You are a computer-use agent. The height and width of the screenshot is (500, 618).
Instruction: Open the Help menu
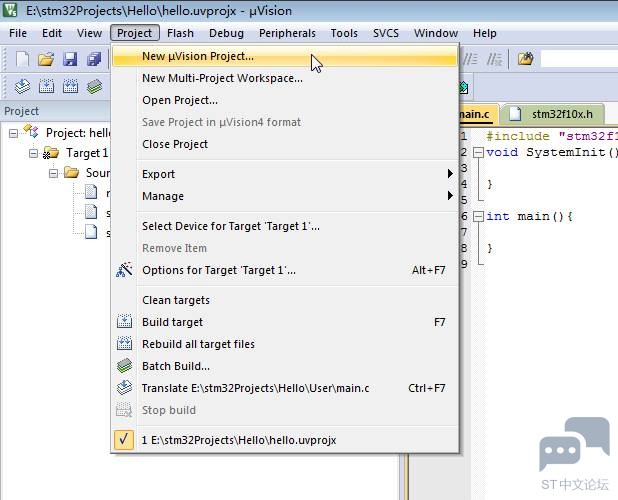(x=485, y=33)
